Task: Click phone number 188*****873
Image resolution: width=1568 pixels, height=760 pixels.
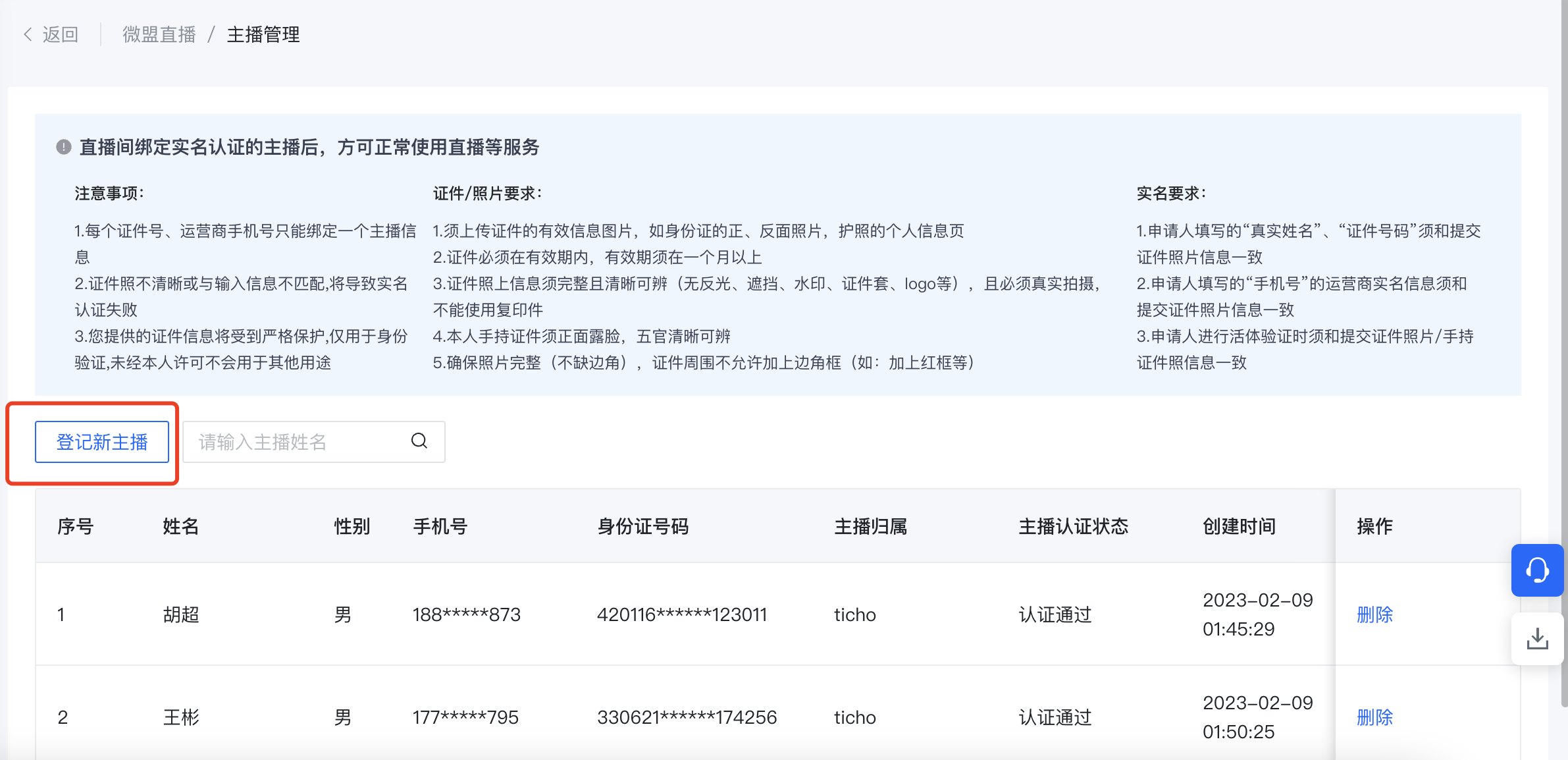Action: [x=467, y=614]
